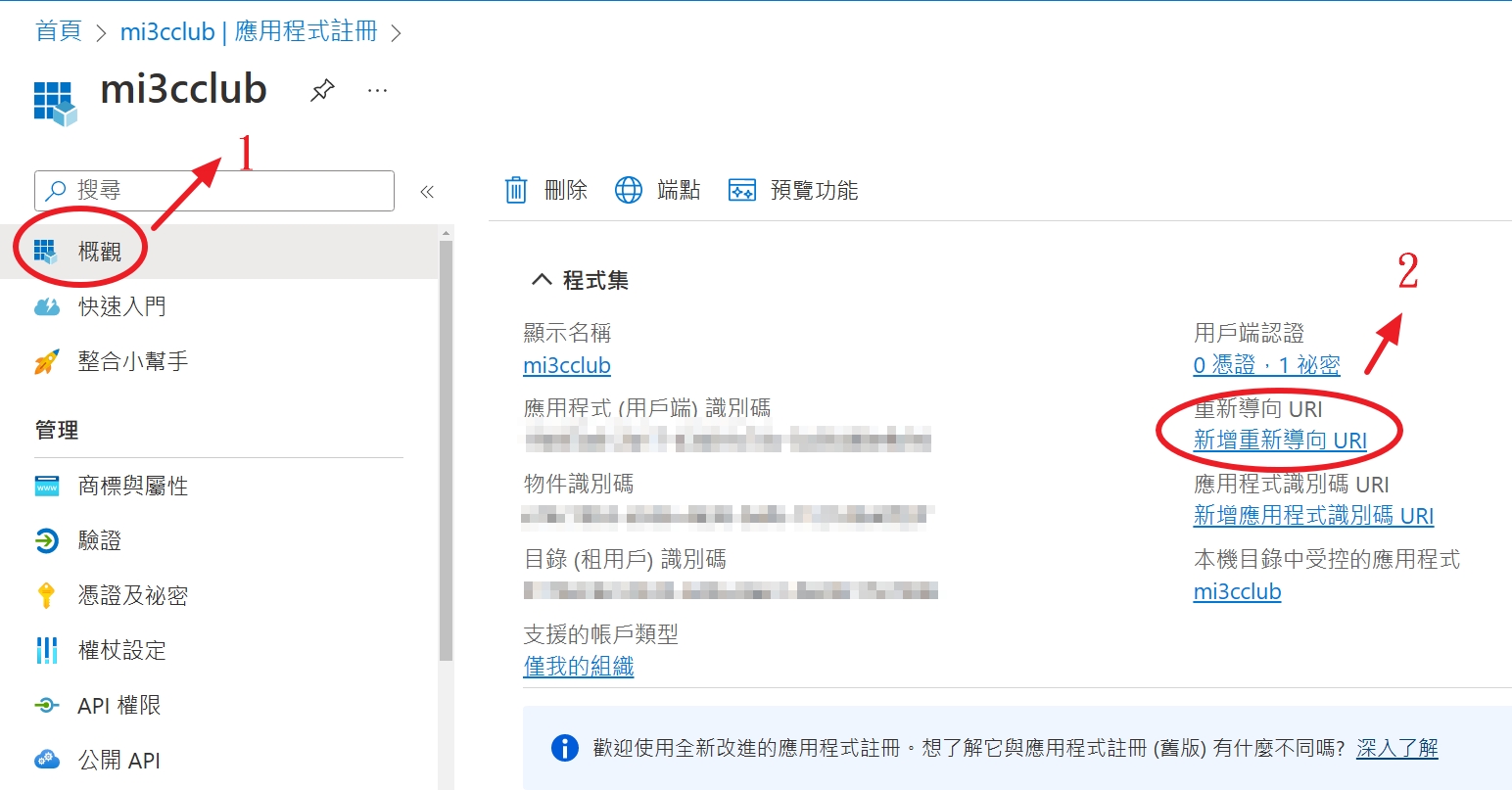Click the 管理 section heading
This screenshot has width=1512, height=790.
click(x=57, y=430)
